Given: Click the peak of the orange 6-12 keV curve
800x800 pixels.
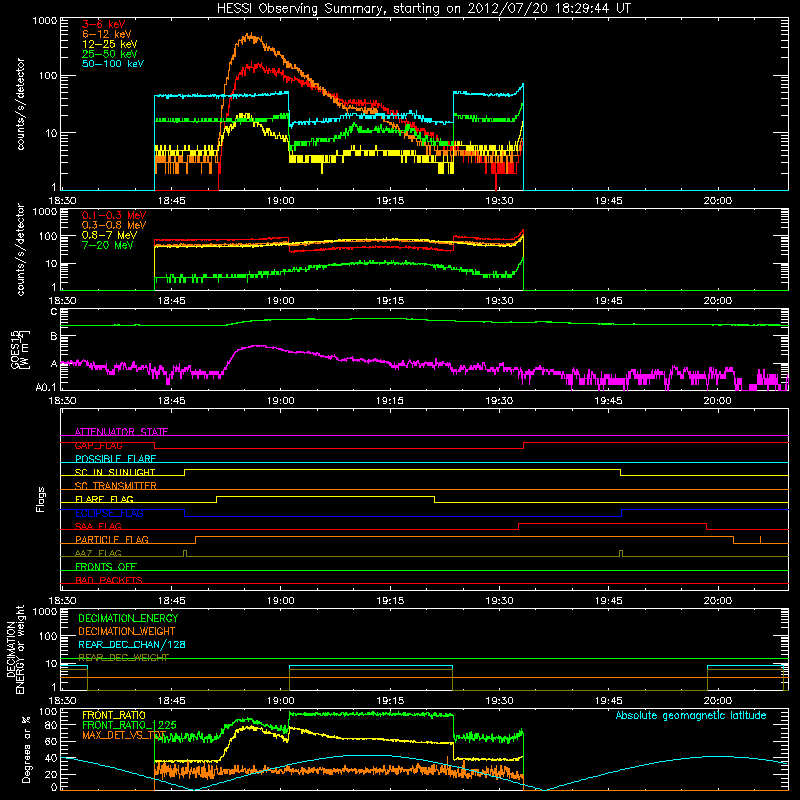Looking at the screenshot, I should coord(251,35).
